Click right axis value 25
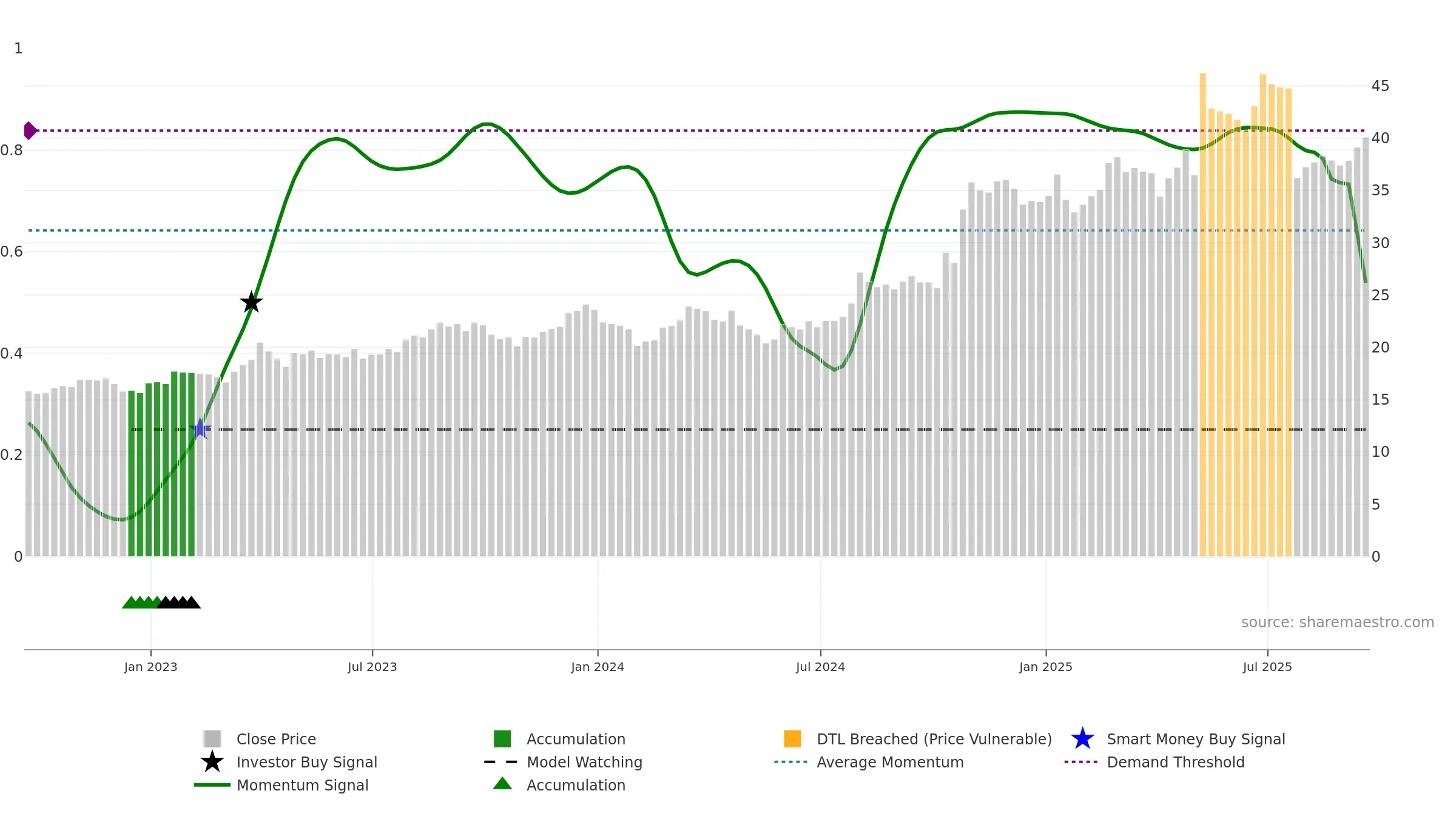The height and width of the screenshot is (819, 1456). [1380, 295]
